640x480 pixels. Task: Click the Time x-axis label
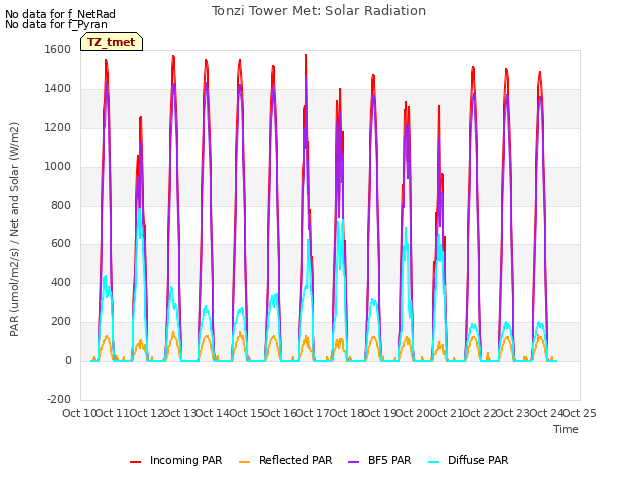point(566,429)
